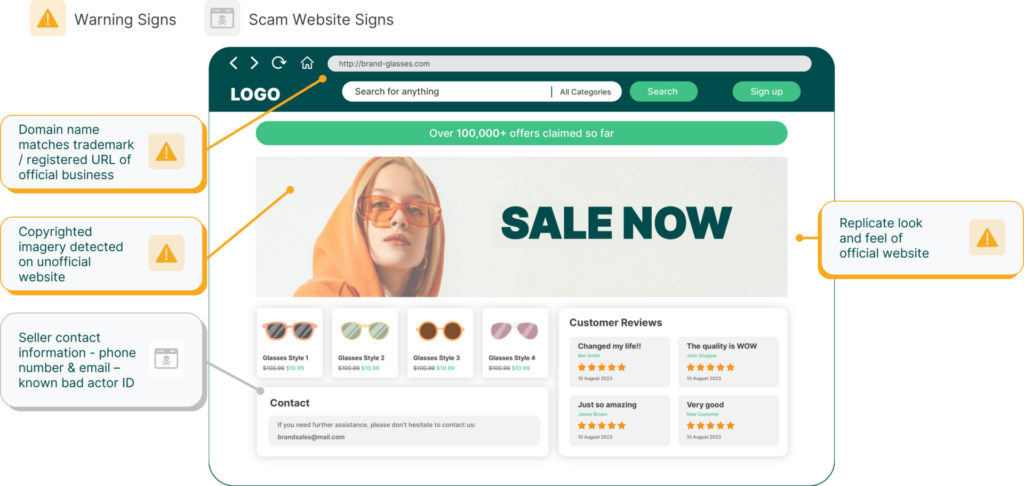This screenshot has width=1024, height=486.
Task: Select the Glasses Style 2 product
Action: point(364,342)
